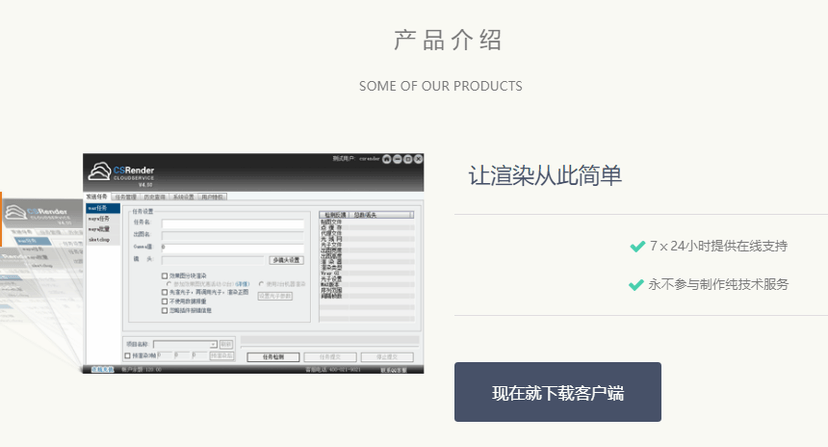Open the 项目名称 dropdown list
The height and width of the screenshot is (447, 828).
[213, 344]
